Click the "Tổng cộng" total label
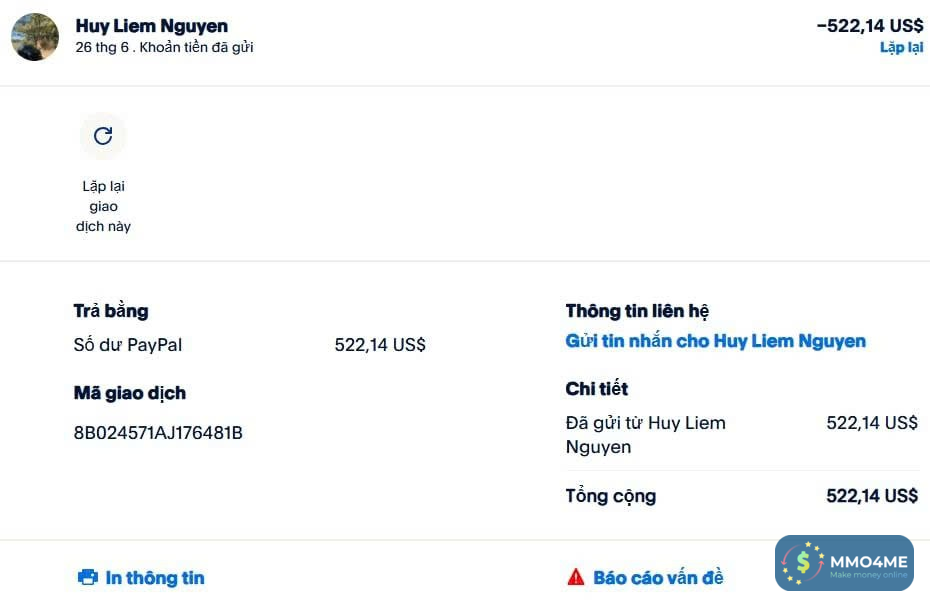 611,496
